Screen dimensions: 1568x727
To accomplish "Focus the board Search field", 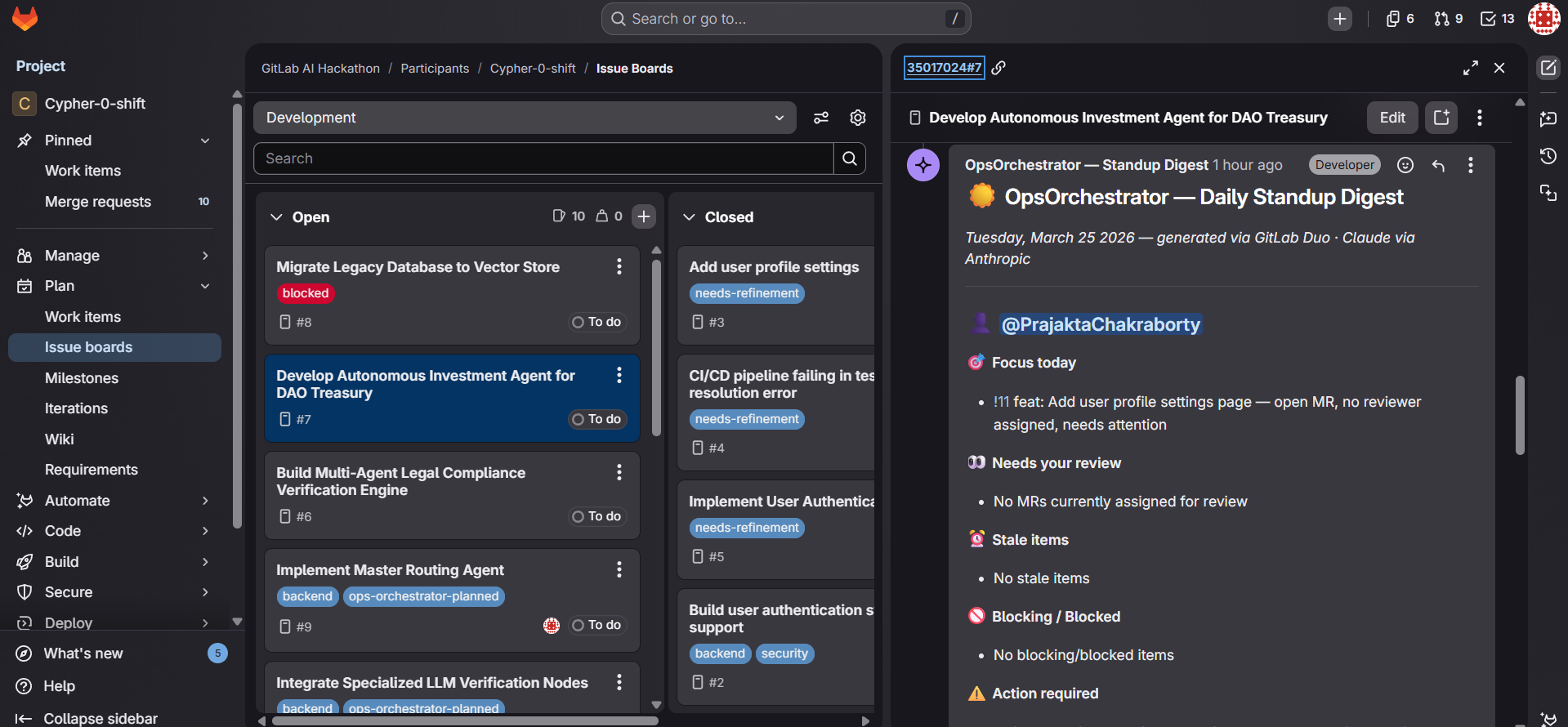I will [x=543, y=158].
